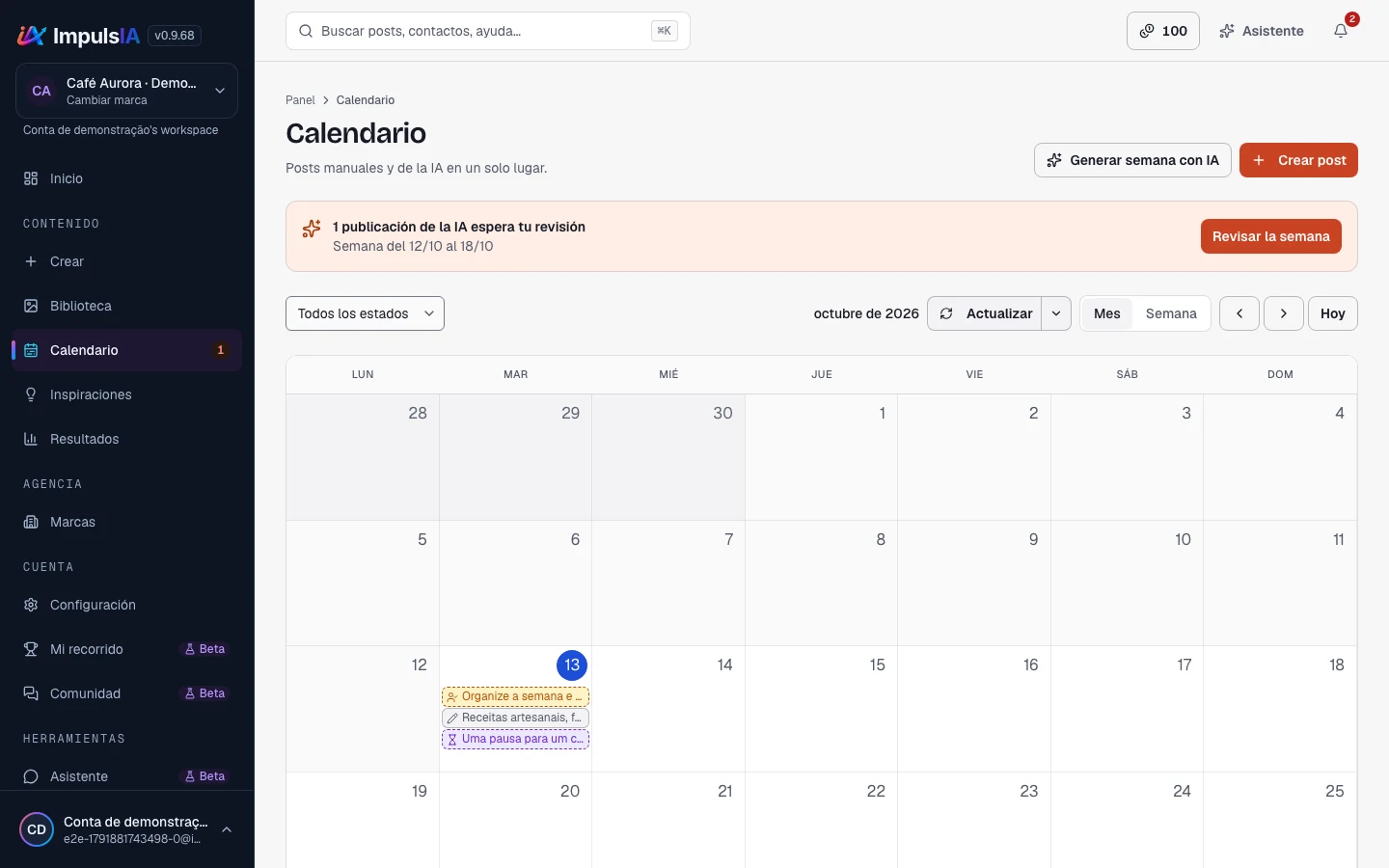The height and width of the screenshot is (868, 1389).
Task: Open Crear in the sidebar
Action: 126,261
